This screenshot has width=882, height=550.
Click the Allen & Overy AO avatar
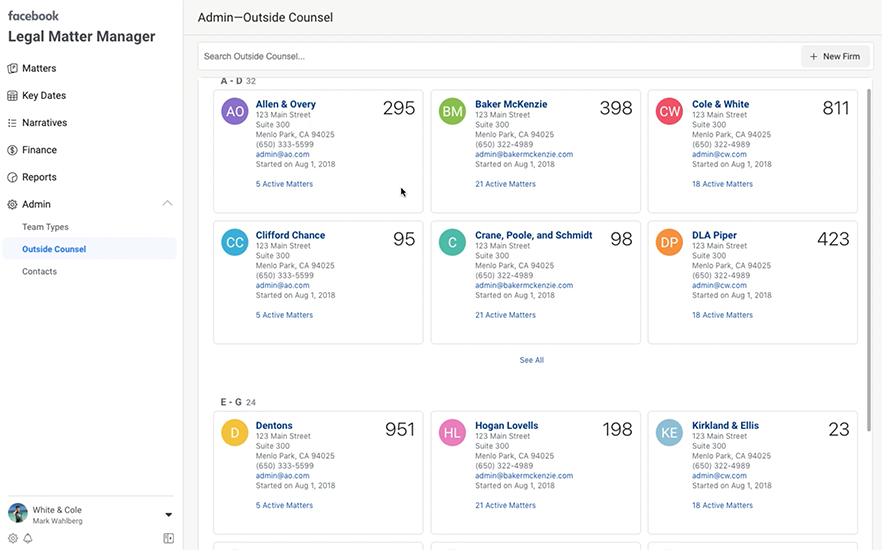[x=234, y=111]
